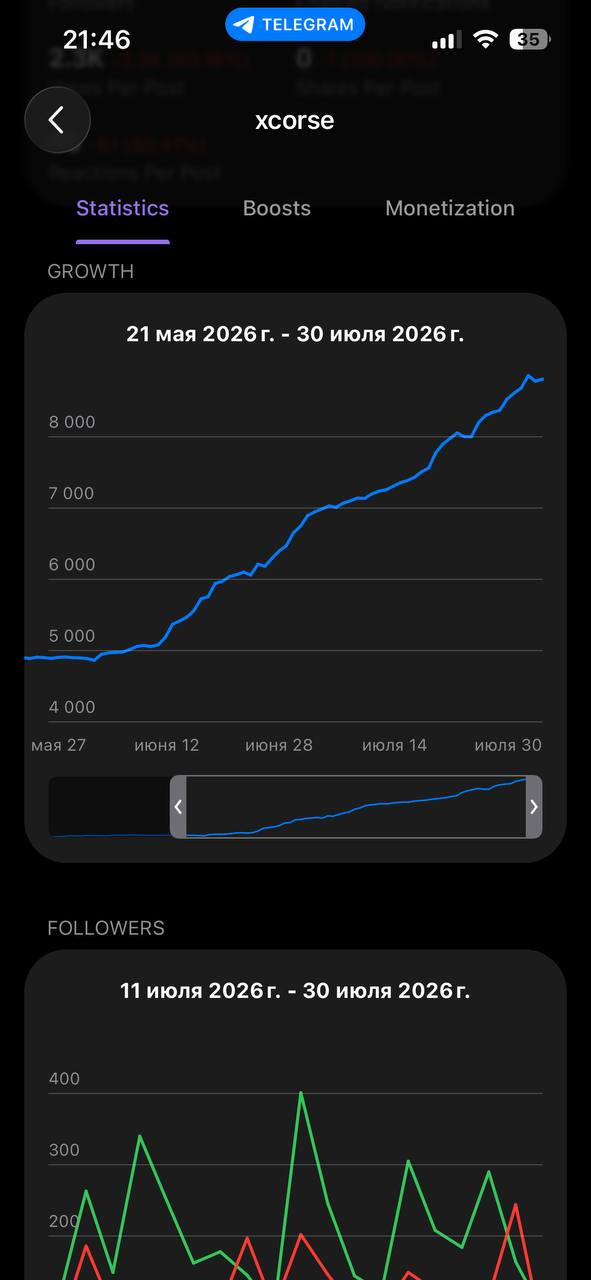
Task: Tap the red left-followers line peak
Action: coord(516,1204)
